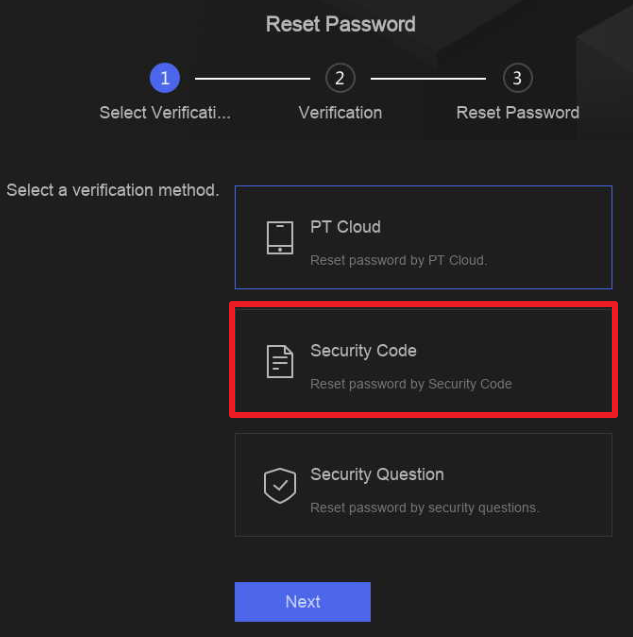Image resolution: width=633 pixels, height=637 pixels.
Task: Click the step 3 circle indicator
Action: (517, 78)
